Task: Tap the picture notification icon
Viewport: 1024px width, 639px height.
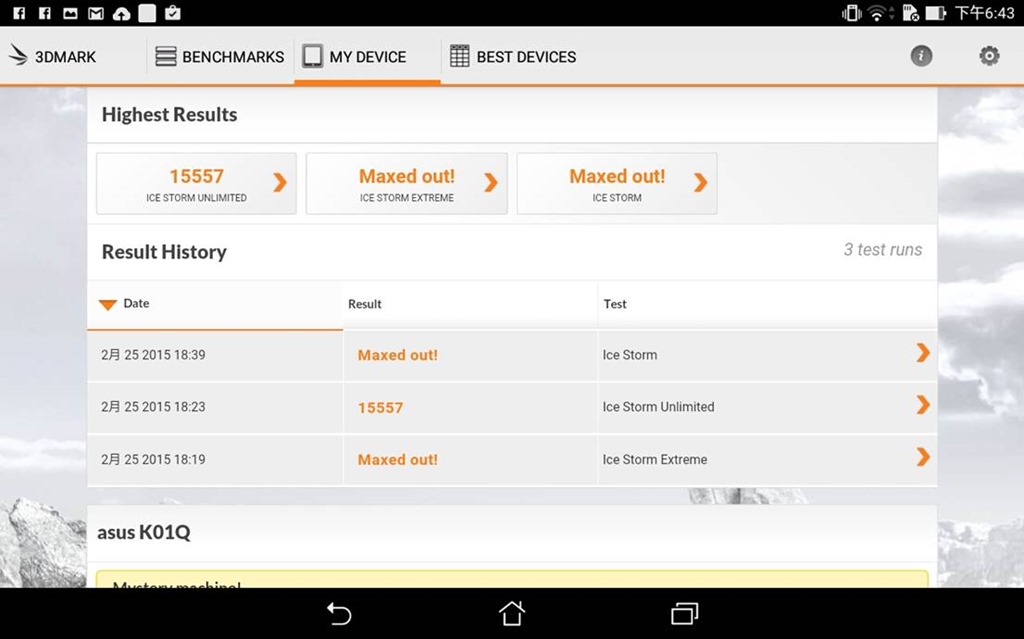Action: coord(70,13)
